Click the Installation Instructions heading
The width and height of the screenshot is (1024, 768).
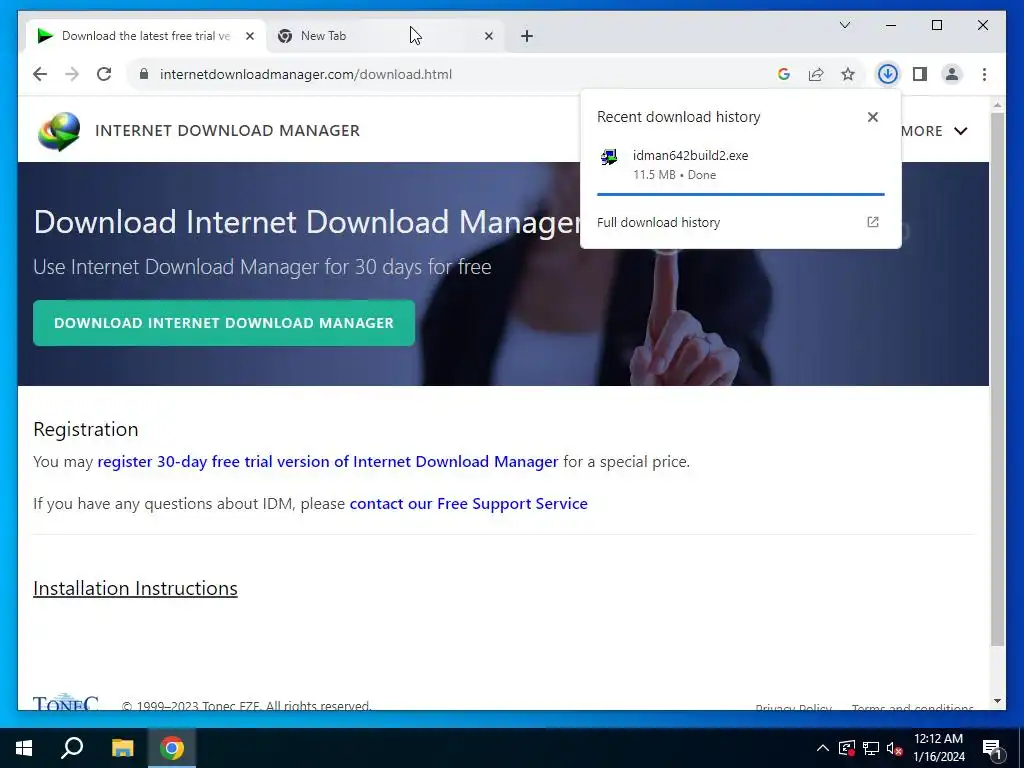[x=135, y=588]
